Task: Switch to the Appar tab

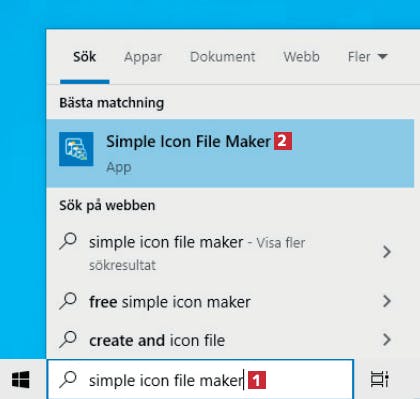Action: click(143, 57)
